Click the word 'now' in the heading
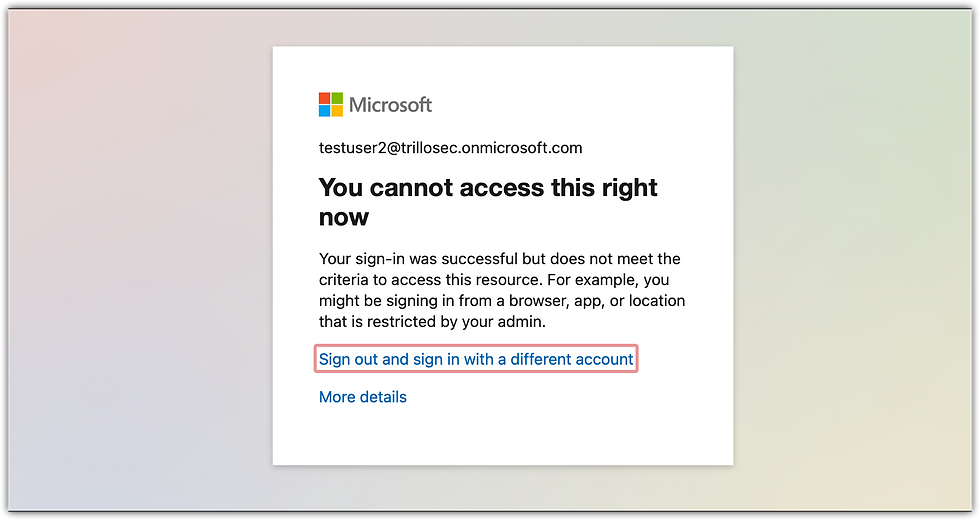Screen dimensions: 980x520 pyautogui.click(x=344, y=218)
